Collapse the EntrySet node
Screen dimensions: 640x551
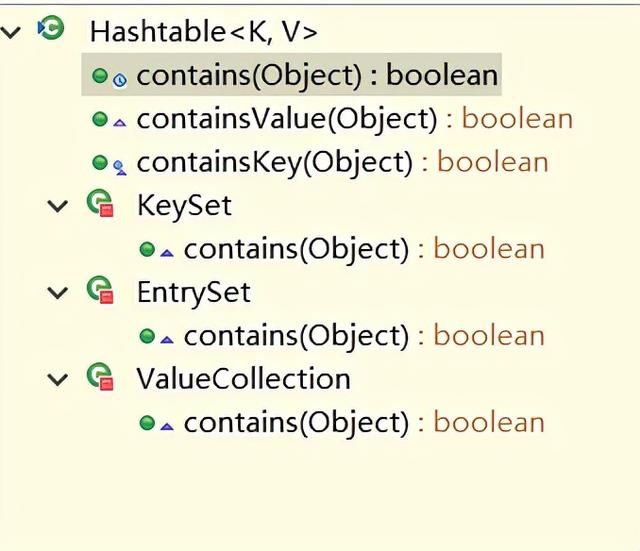click(x=58, y=292)
